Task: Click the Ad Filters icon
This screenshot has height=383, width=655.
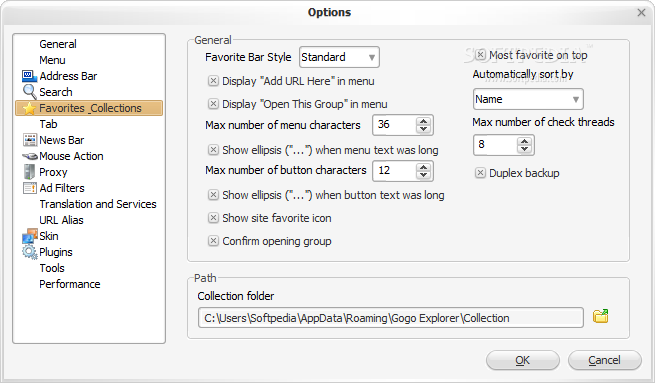Action: click(30, 188)
